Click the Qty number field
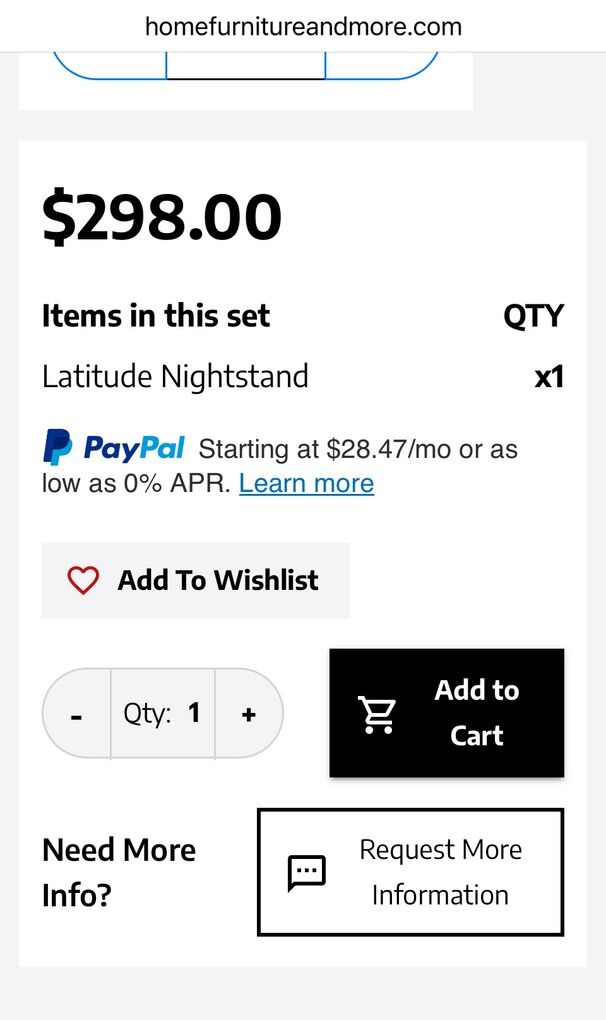 tap(163, 713)
